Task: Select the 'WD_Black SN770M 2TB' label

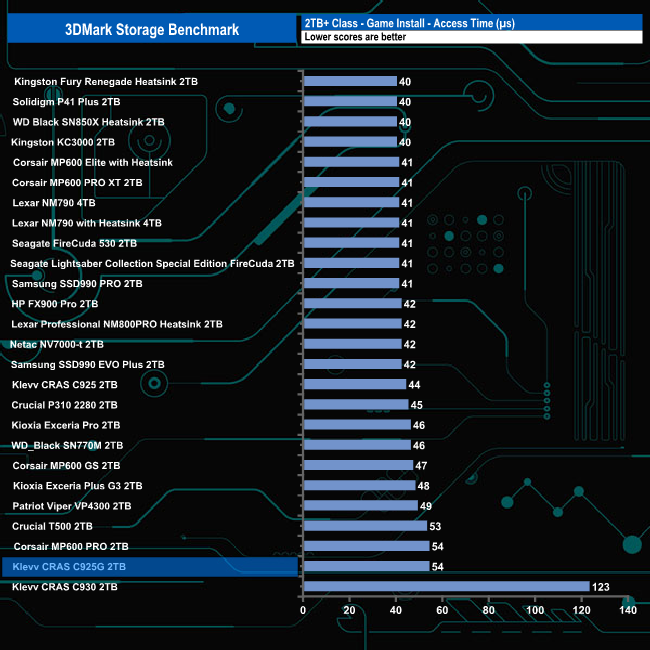Action: click(x=67, y=446)
